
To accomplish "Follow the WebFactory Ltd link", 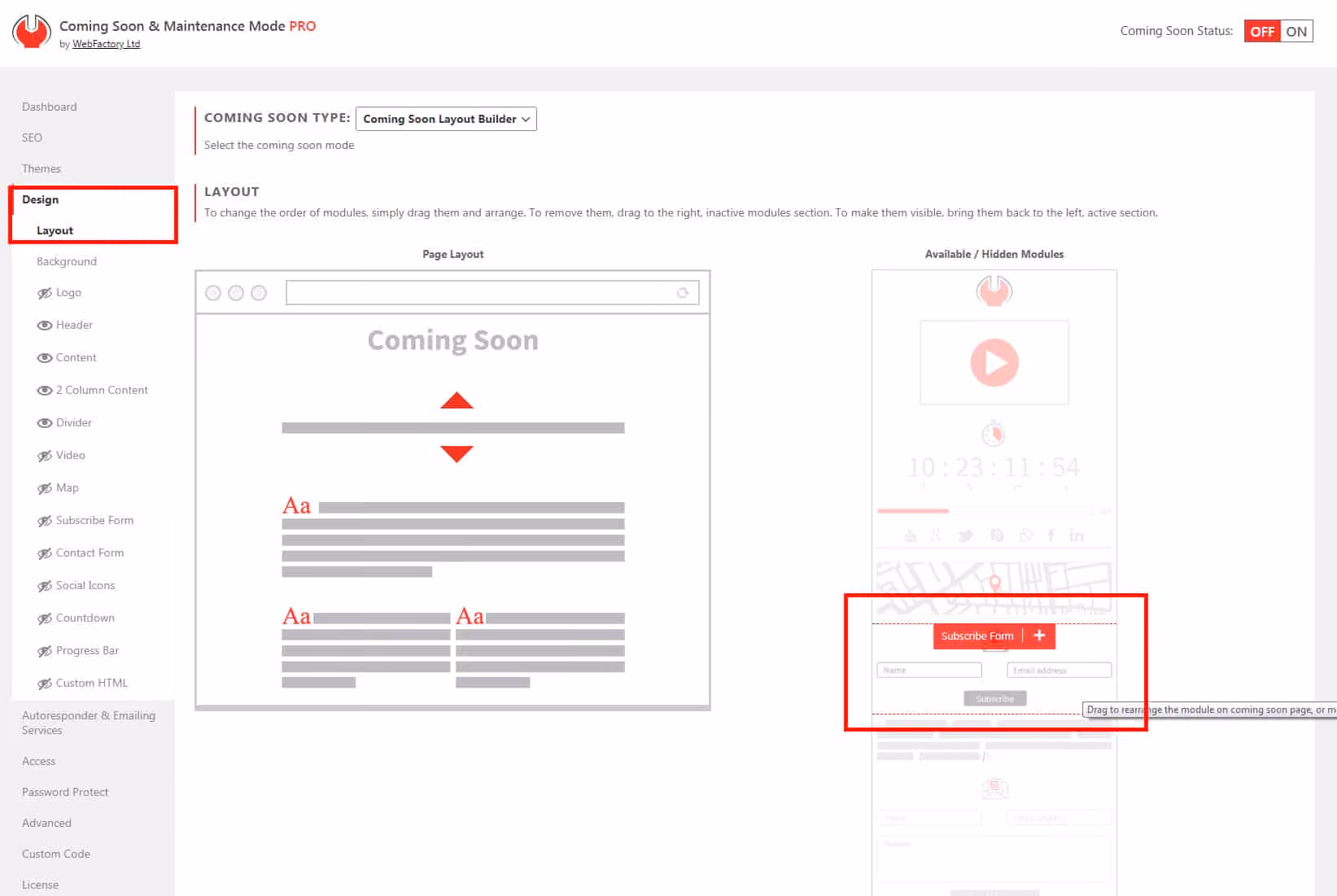I will pos(106,44).
